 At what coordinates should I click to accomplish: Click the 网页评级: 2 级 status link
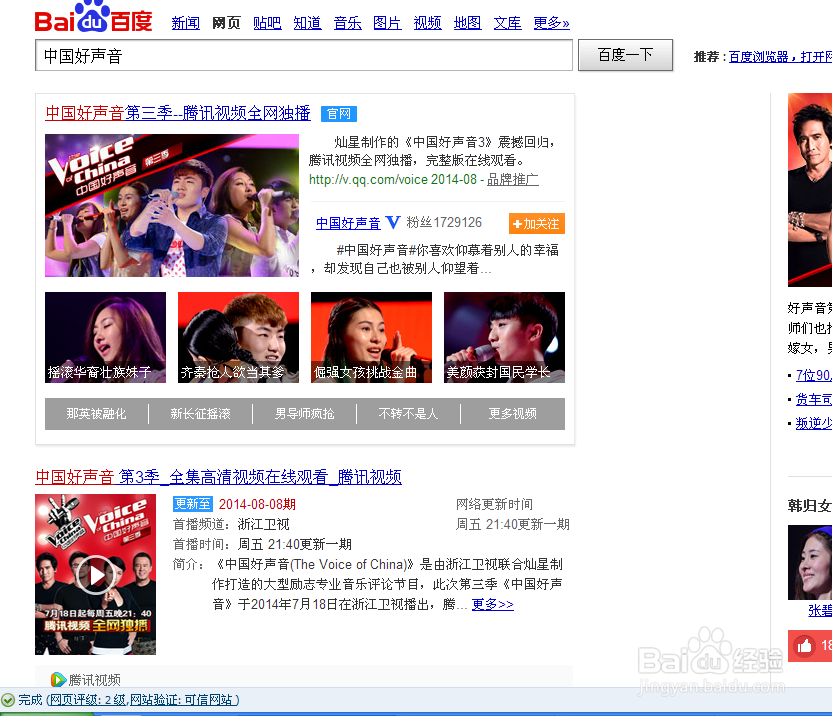point(88,700)
